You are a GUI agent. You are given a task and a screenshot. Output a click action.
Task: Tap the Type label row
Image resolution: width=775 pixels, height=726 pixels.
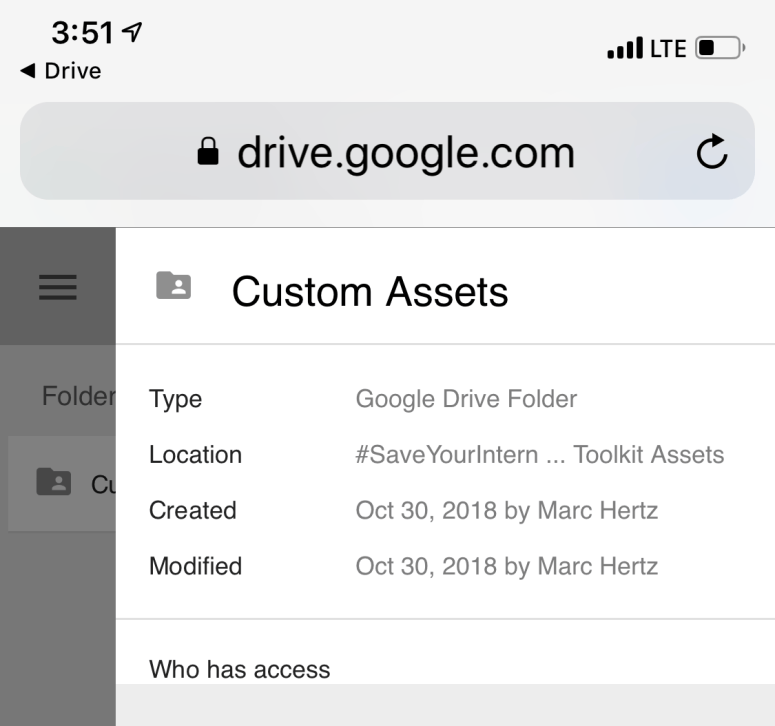[x=175, y=400]
